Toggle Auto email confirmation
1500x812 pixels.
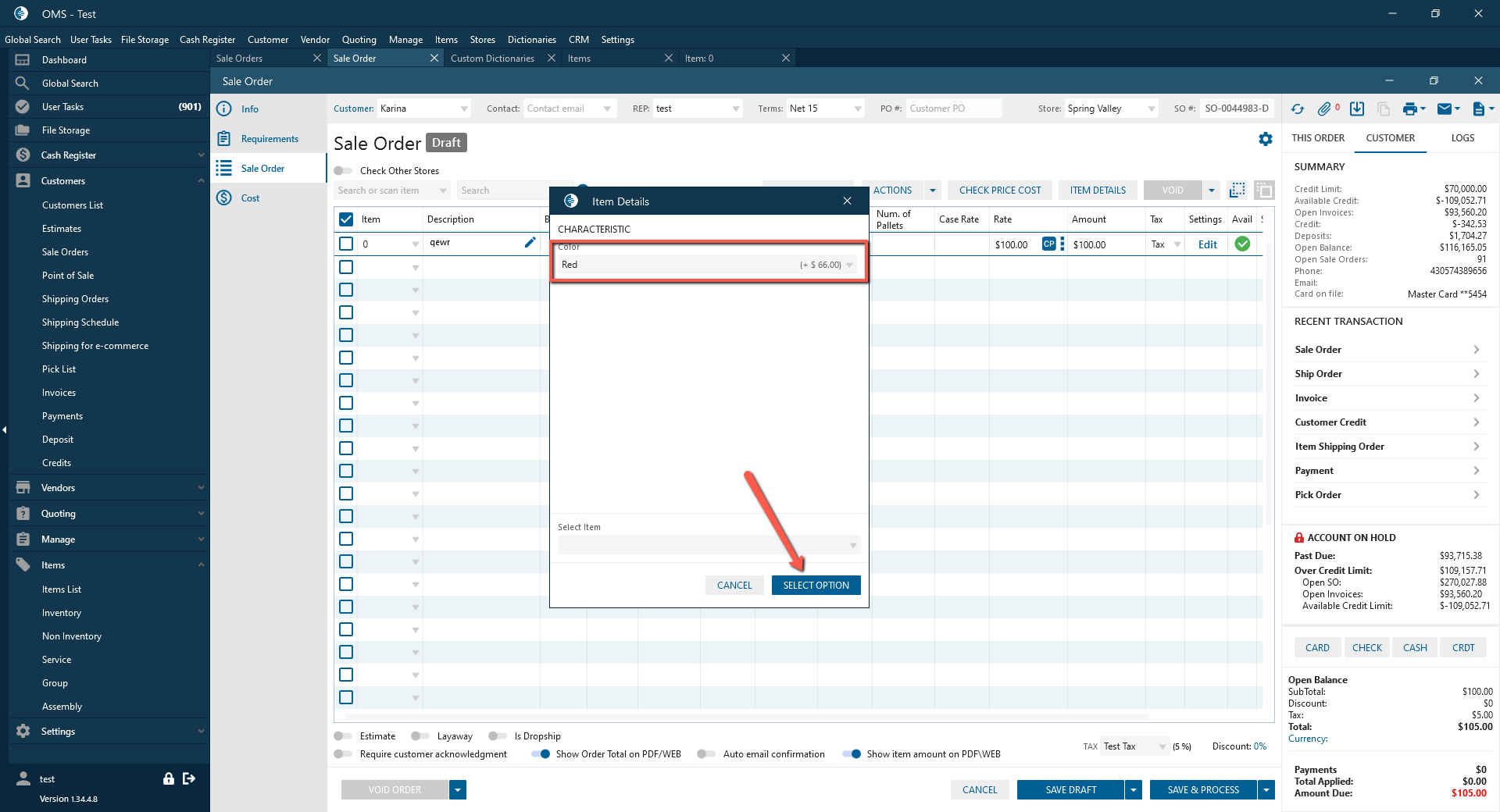[706, 754]
